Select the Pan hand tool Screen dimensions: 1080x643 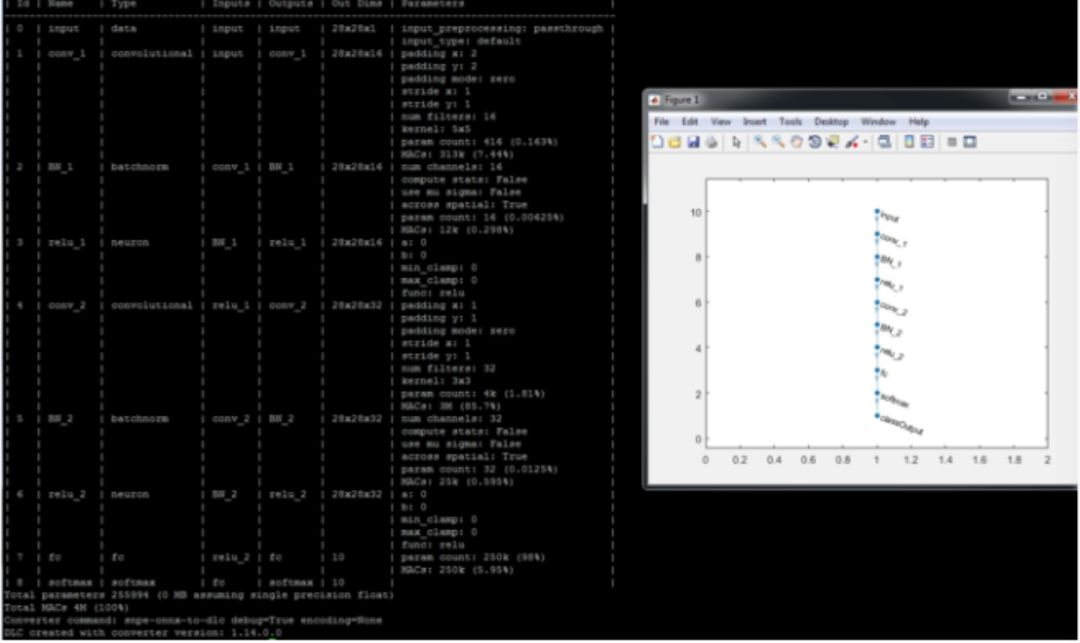pyautogui.click(x=796, y=142)
